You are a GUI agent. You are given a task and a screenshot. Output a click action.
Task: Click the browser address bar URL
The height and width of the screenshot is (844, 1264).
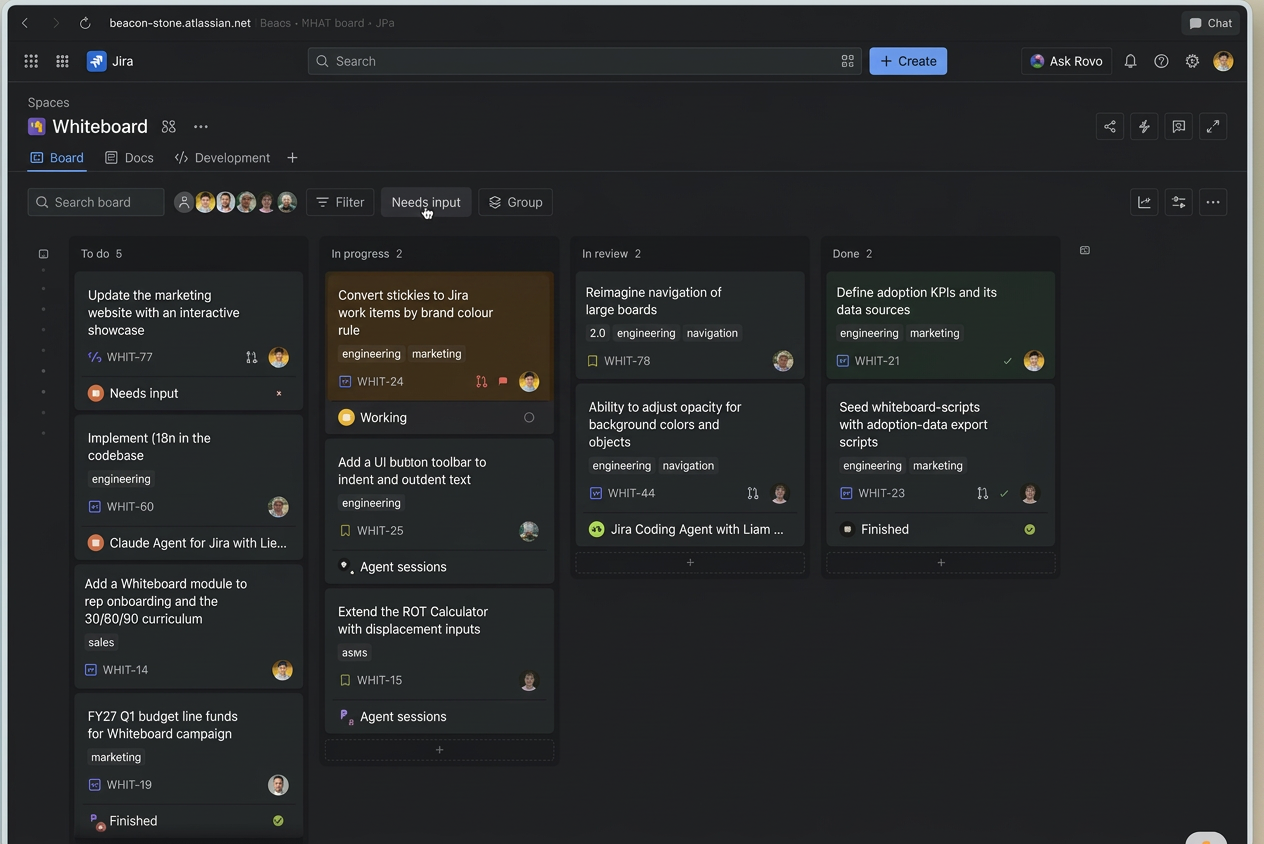[x=180, y=23]
